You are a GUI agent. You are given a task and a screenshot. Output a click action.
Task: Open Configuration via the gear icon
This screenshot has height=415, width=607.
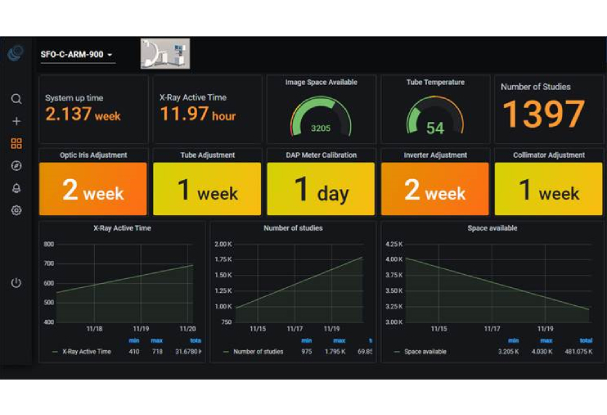point(16,210)
